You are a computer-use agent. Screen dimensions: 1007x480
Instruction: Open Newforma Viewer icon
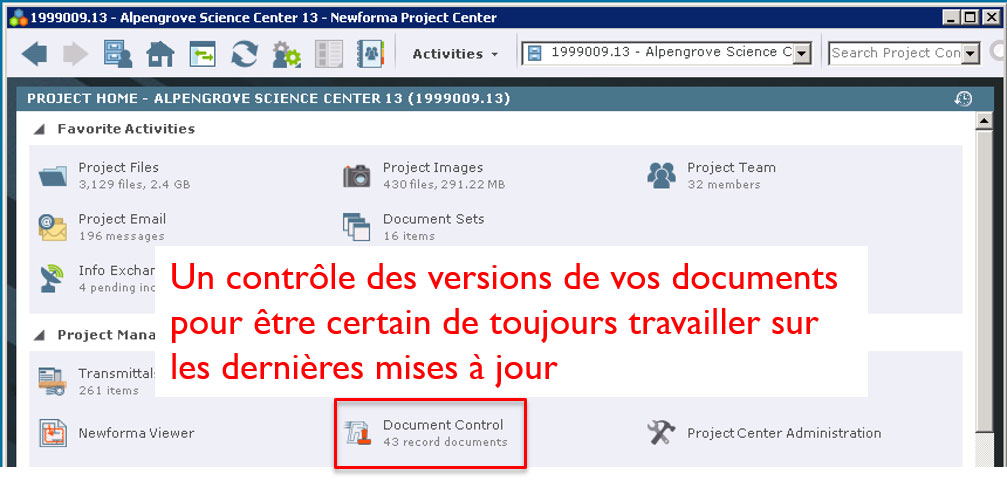pyautogui.click(x=53, y=433)
